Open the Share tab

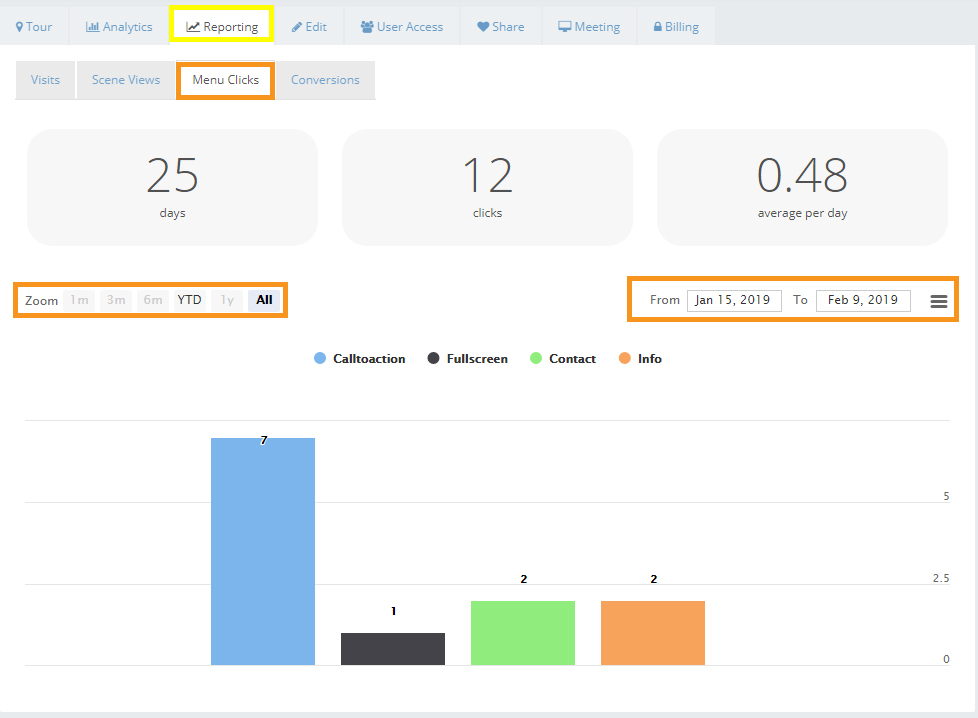tap(501, 27)
